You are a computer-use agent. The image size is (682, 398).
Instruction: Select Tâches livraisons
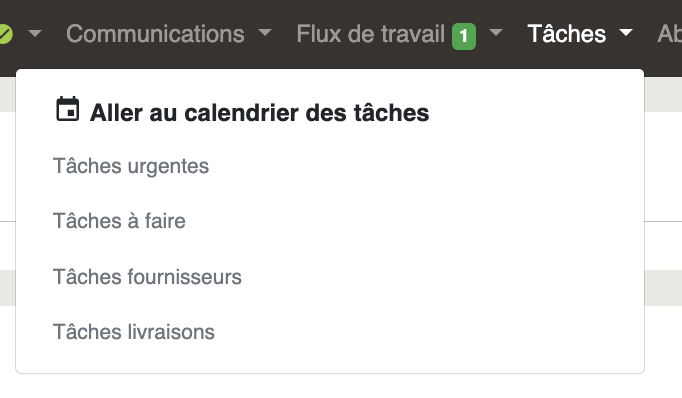[134, 332]
